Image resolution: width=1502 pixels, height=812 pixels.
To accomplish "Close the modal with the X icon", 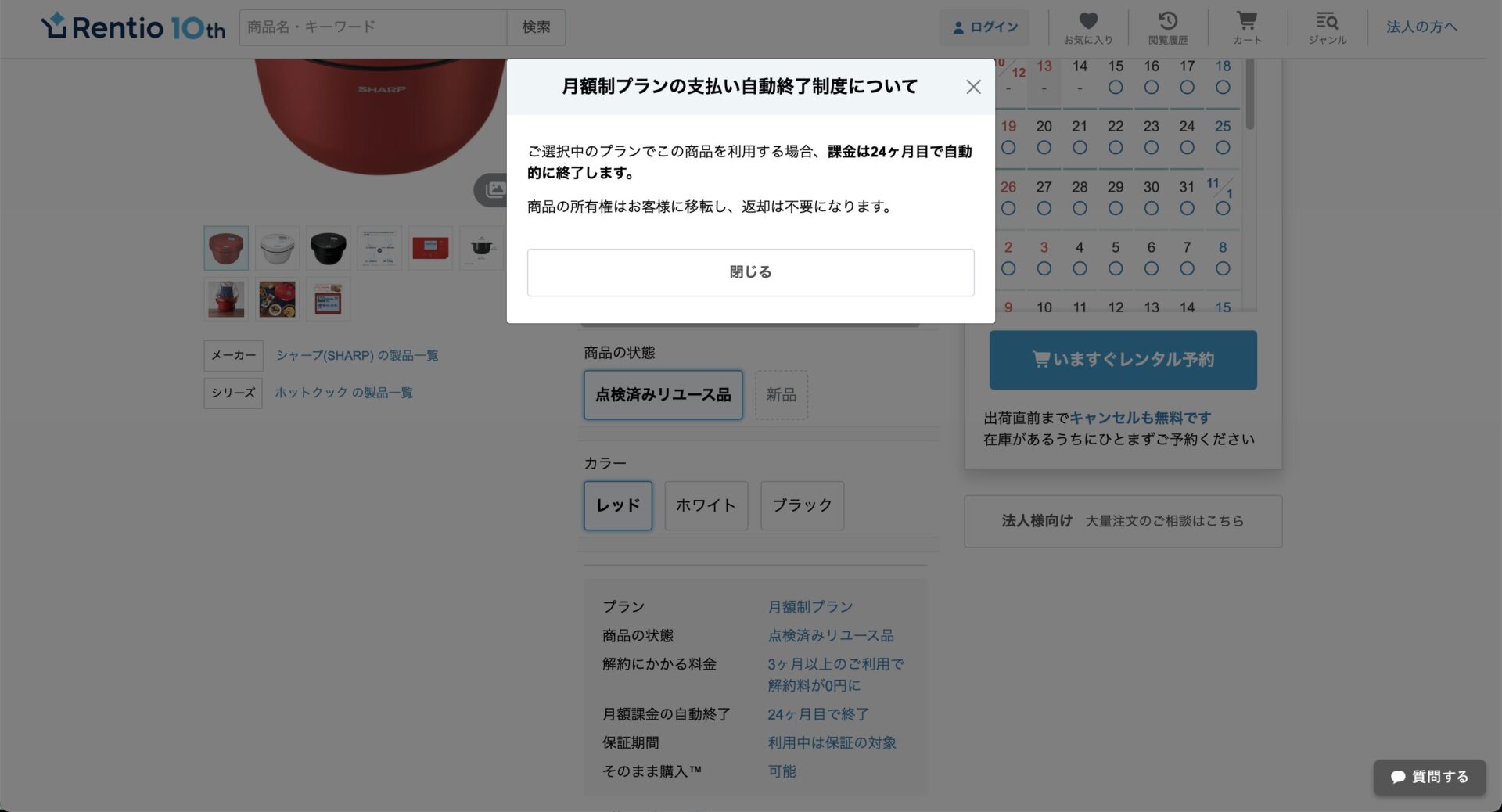I will pyautogui.click(x=972, y=87).
